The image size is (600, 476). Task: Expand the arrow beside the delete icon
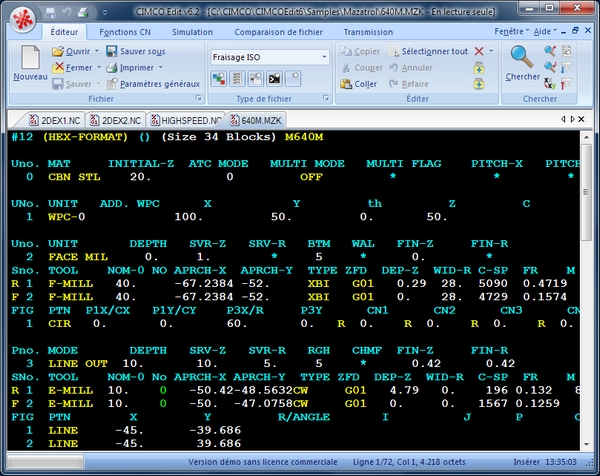[492, 51]
